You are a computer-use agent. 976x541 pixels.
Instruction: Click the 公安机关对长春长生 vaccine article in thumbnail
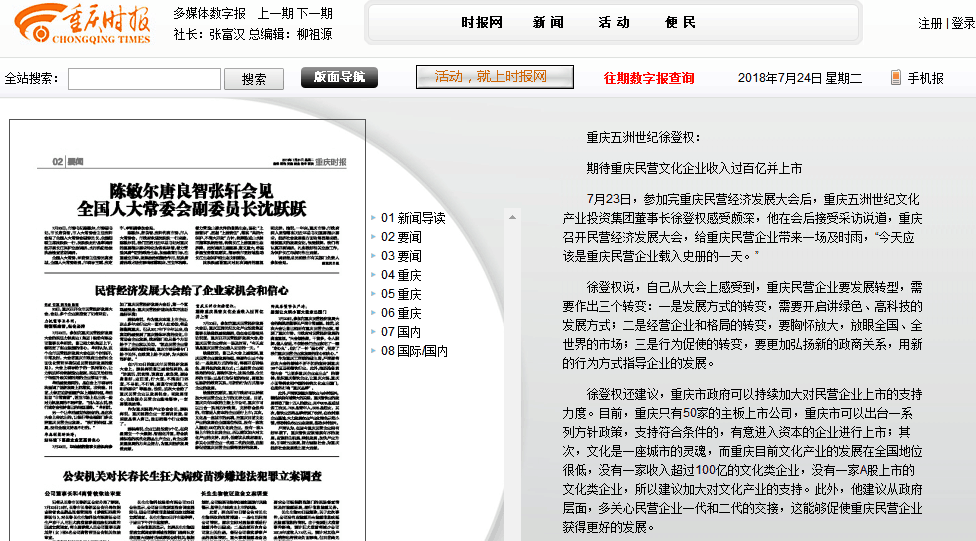coord(192,476)
